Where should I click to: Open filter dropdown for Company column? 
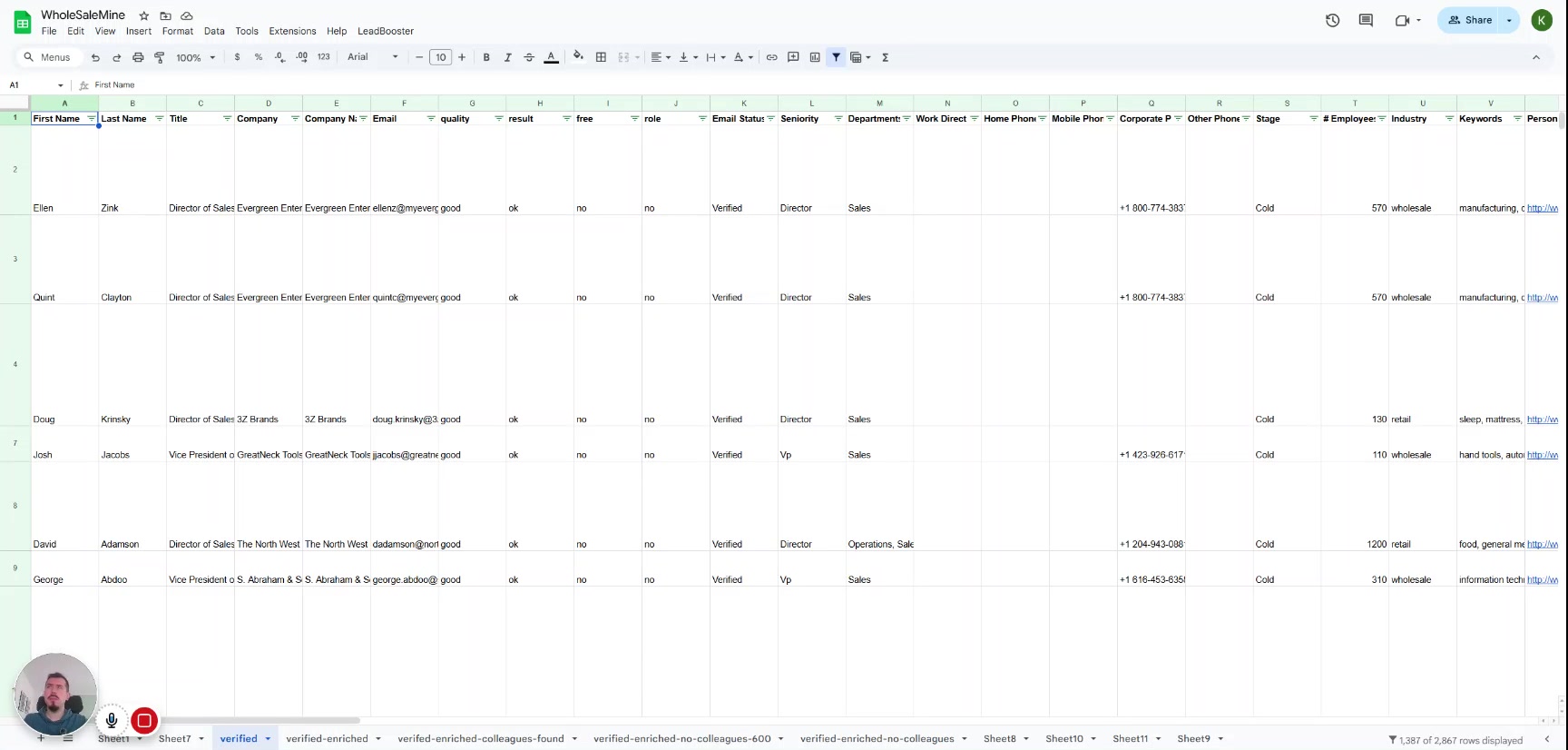(295, 119)
